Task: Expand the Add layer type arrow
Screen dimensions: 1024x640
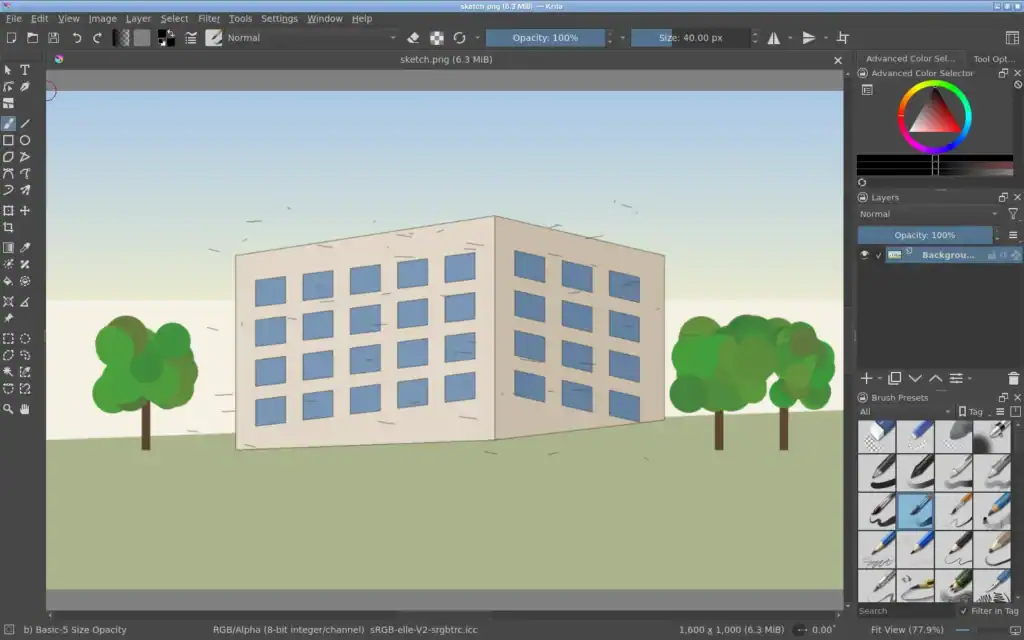Action: click(x=880, y=378)
